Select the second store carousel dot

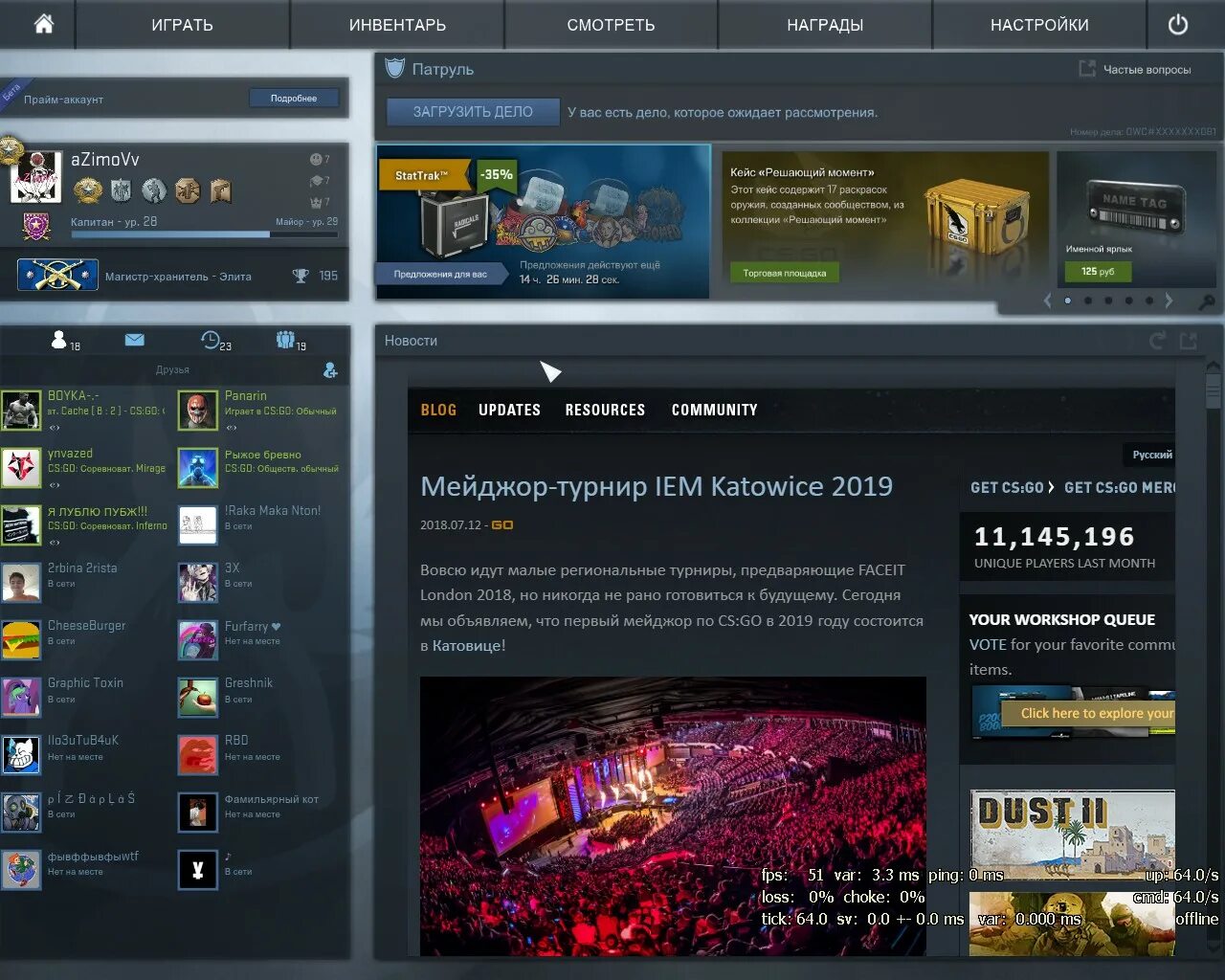click(x=1088, y=301)
